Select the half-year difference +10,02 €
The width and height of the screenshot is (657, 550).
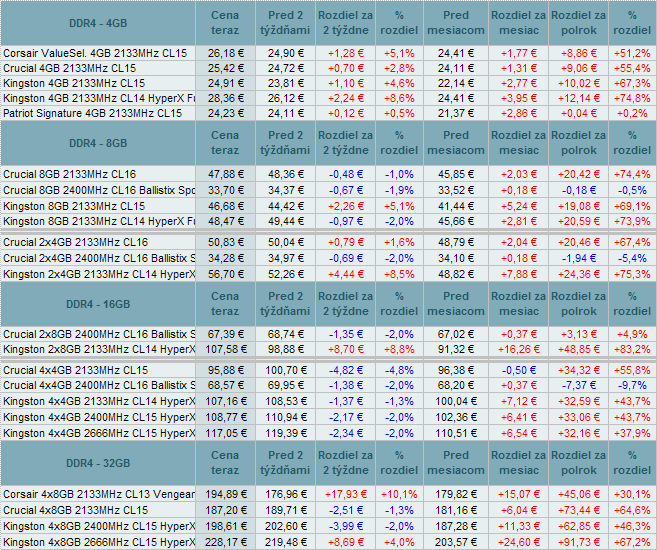pyautogui.click(x=579, y=83)
